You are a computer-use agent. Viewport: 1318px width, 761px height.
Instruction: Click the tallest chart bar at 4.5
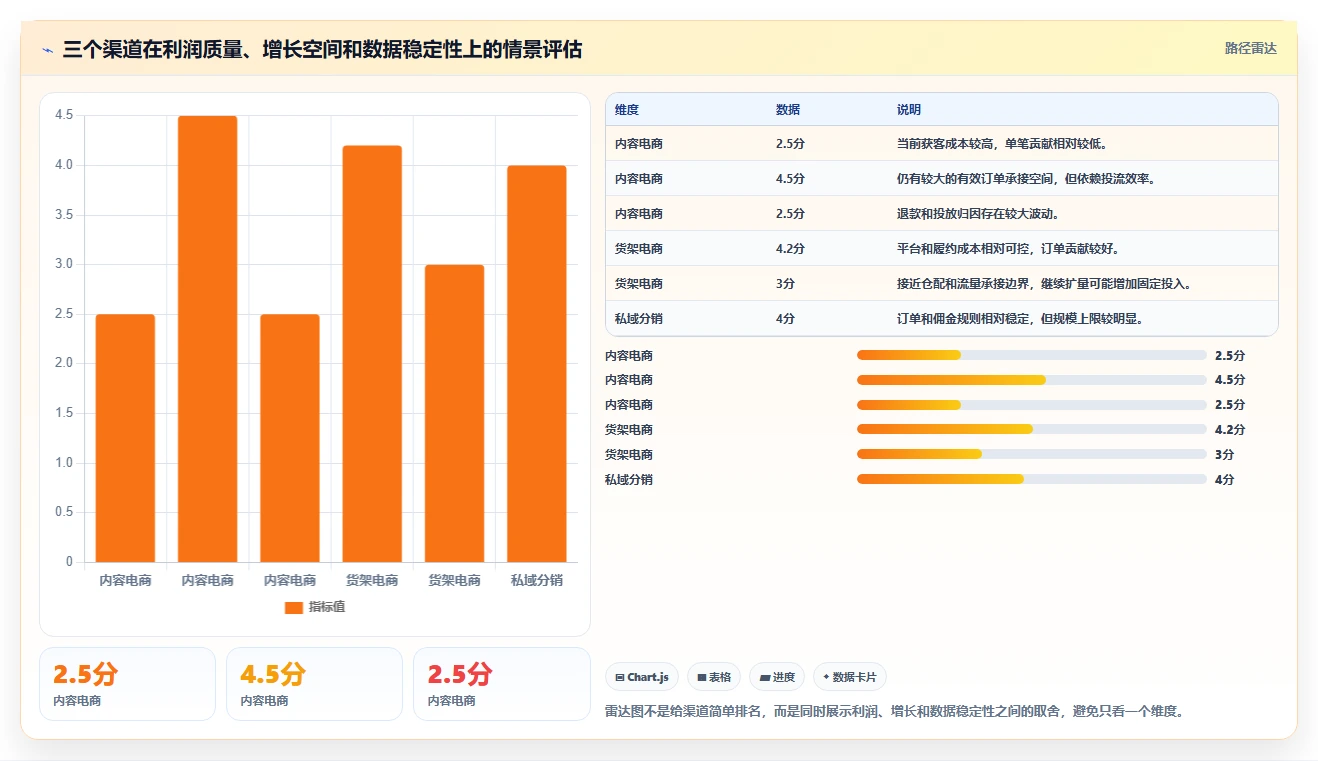(208, 339)
